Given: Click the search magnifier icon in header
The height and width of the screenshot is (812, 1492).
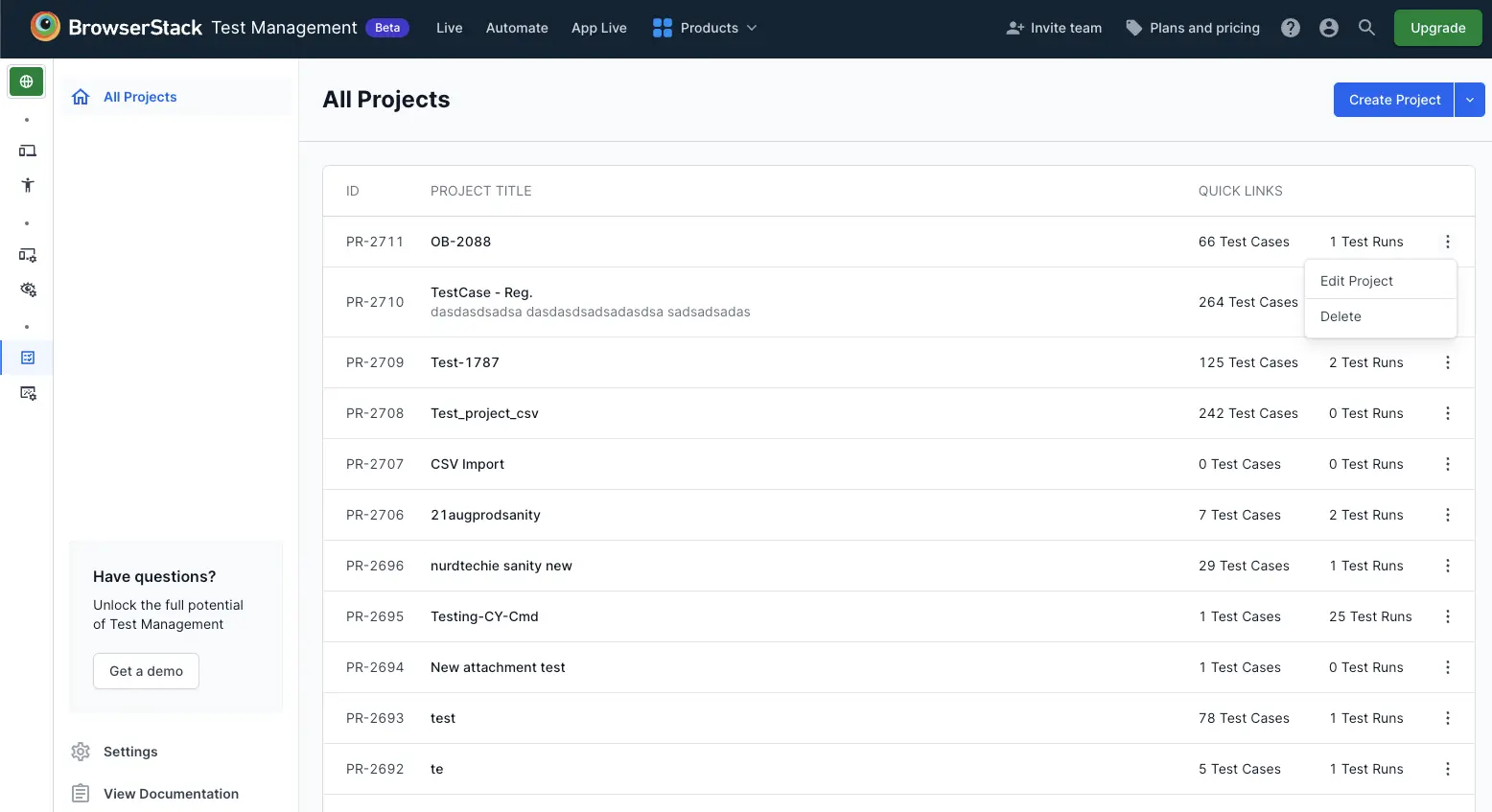Looking at the screenshot, I should pos(1367,28).
